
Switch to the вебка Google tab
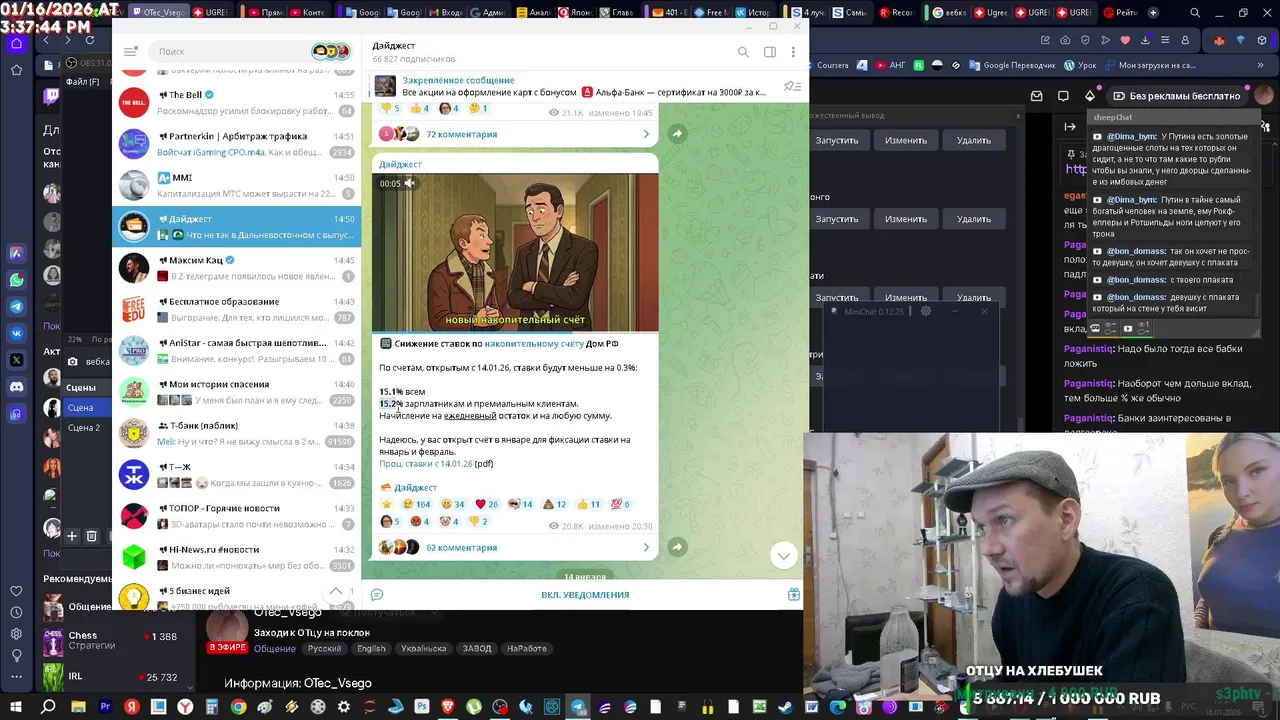(950, 13)
